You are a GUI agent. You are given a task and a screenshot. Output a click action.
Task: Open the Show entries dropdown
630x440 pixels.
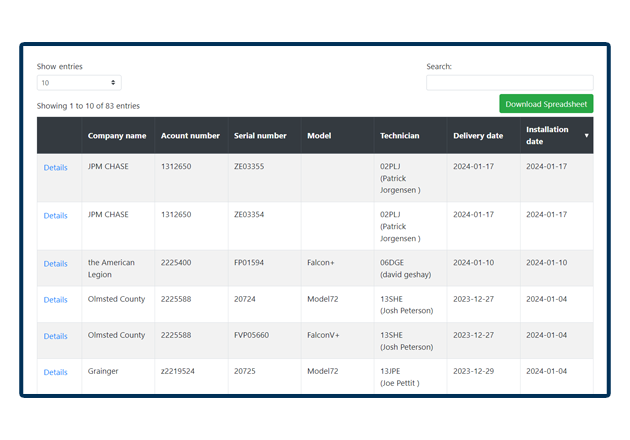tap(79, 83)
